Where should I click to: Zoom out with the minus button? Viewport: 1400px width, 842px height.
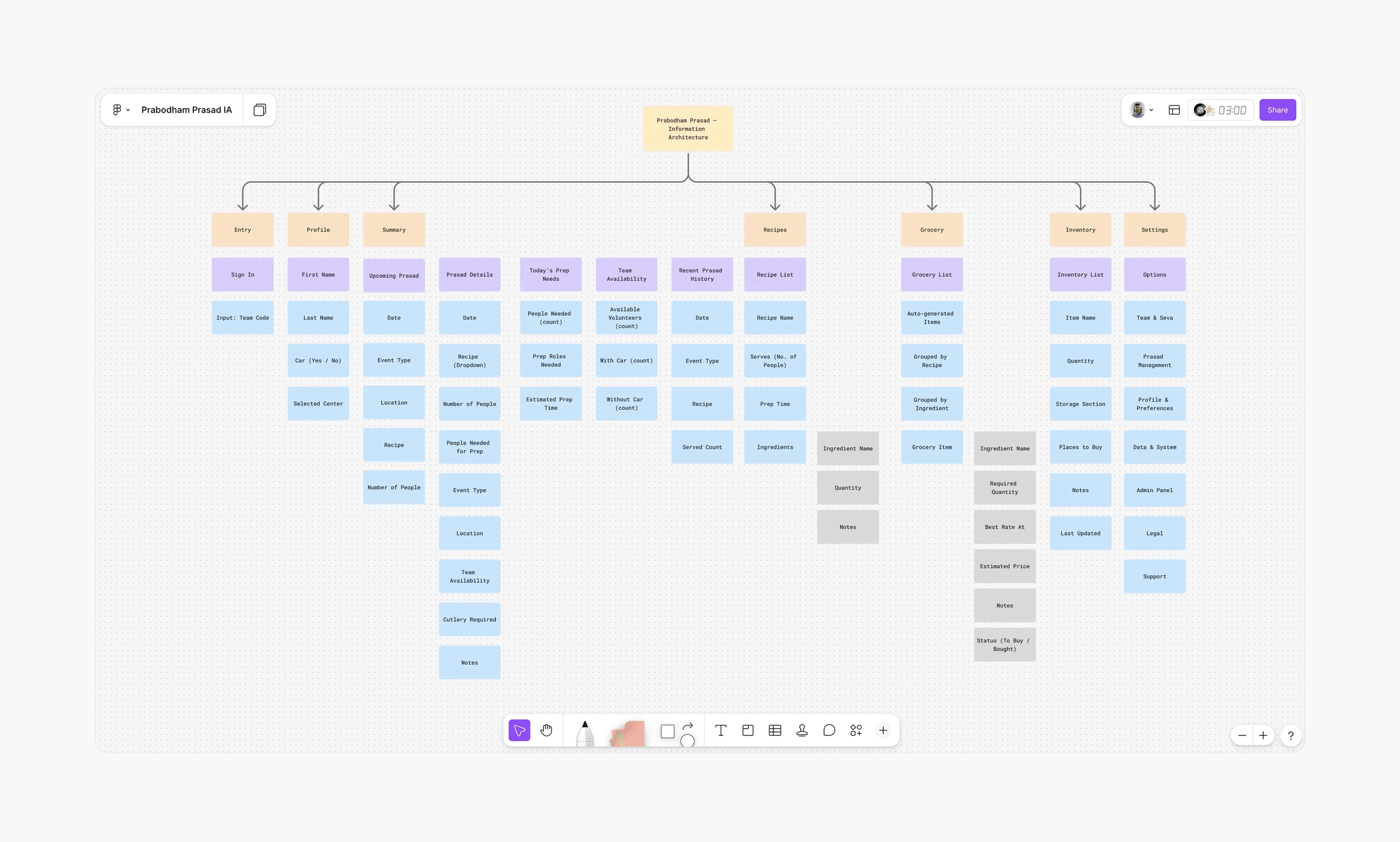(1242, 735)
